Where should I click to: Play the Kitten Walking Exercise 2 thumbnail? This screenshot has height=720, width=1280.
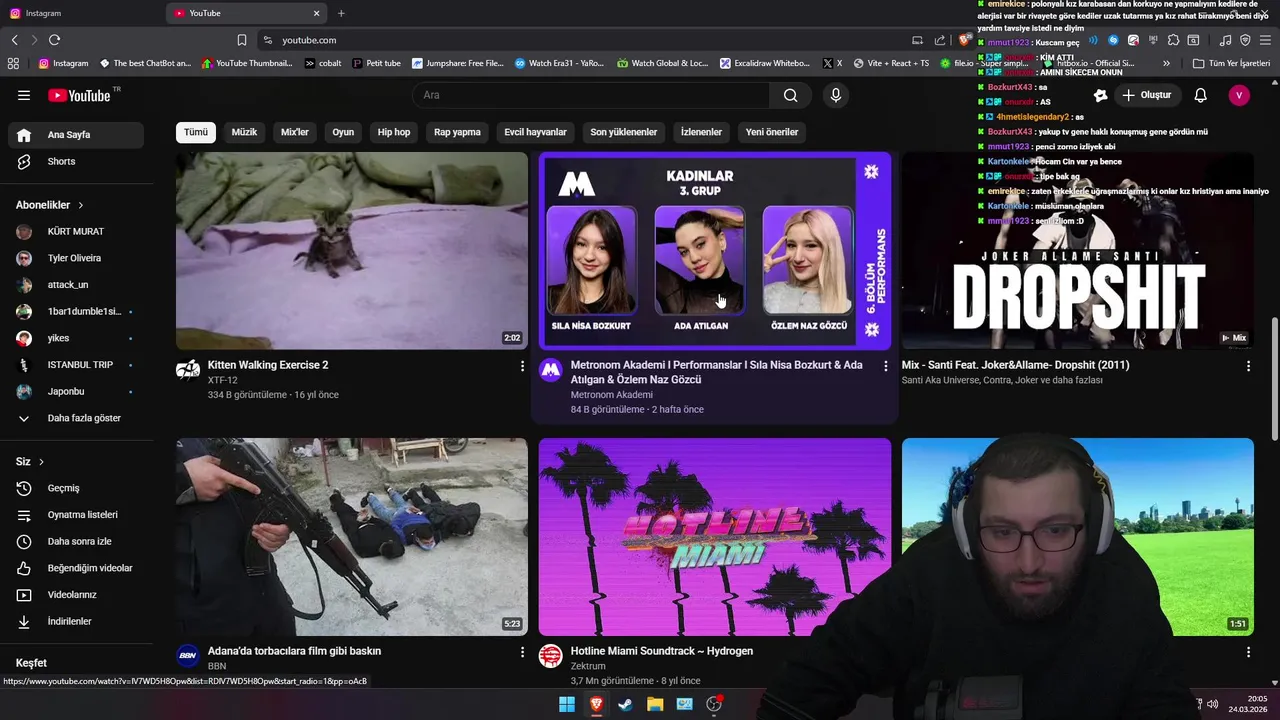pos(352,251)
